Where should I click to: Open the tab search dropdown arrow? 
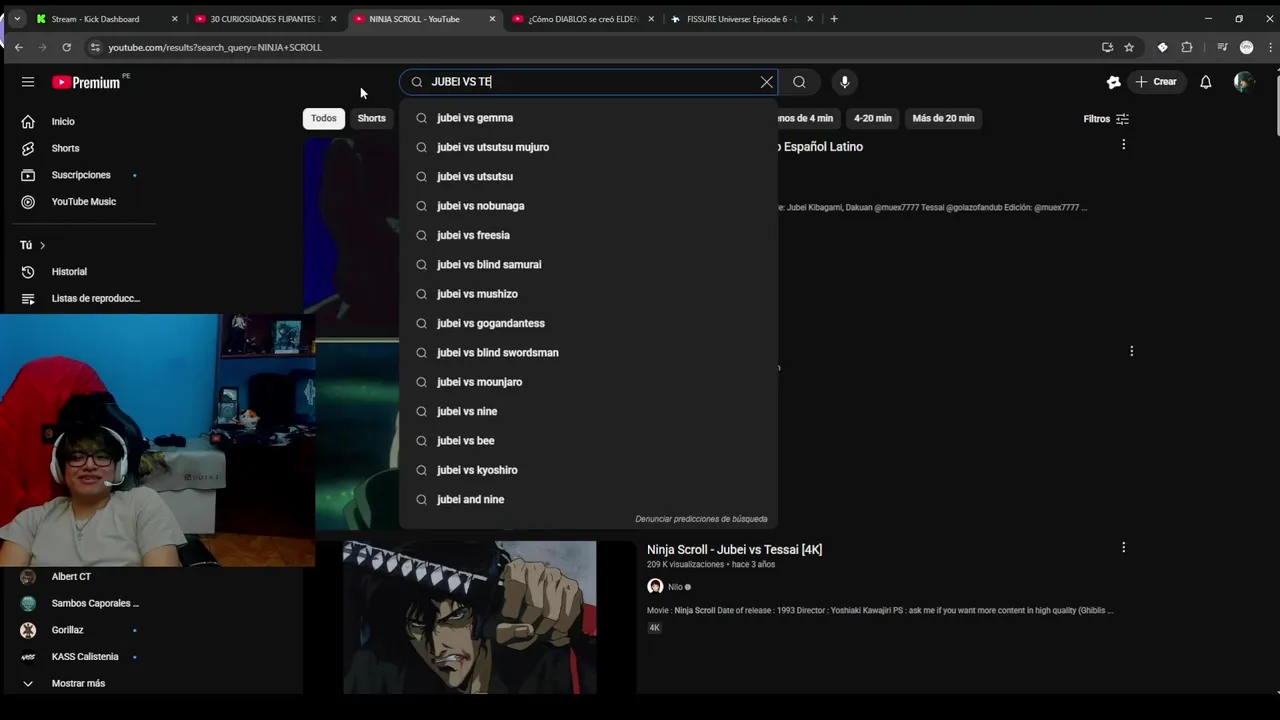coord(16,19)
